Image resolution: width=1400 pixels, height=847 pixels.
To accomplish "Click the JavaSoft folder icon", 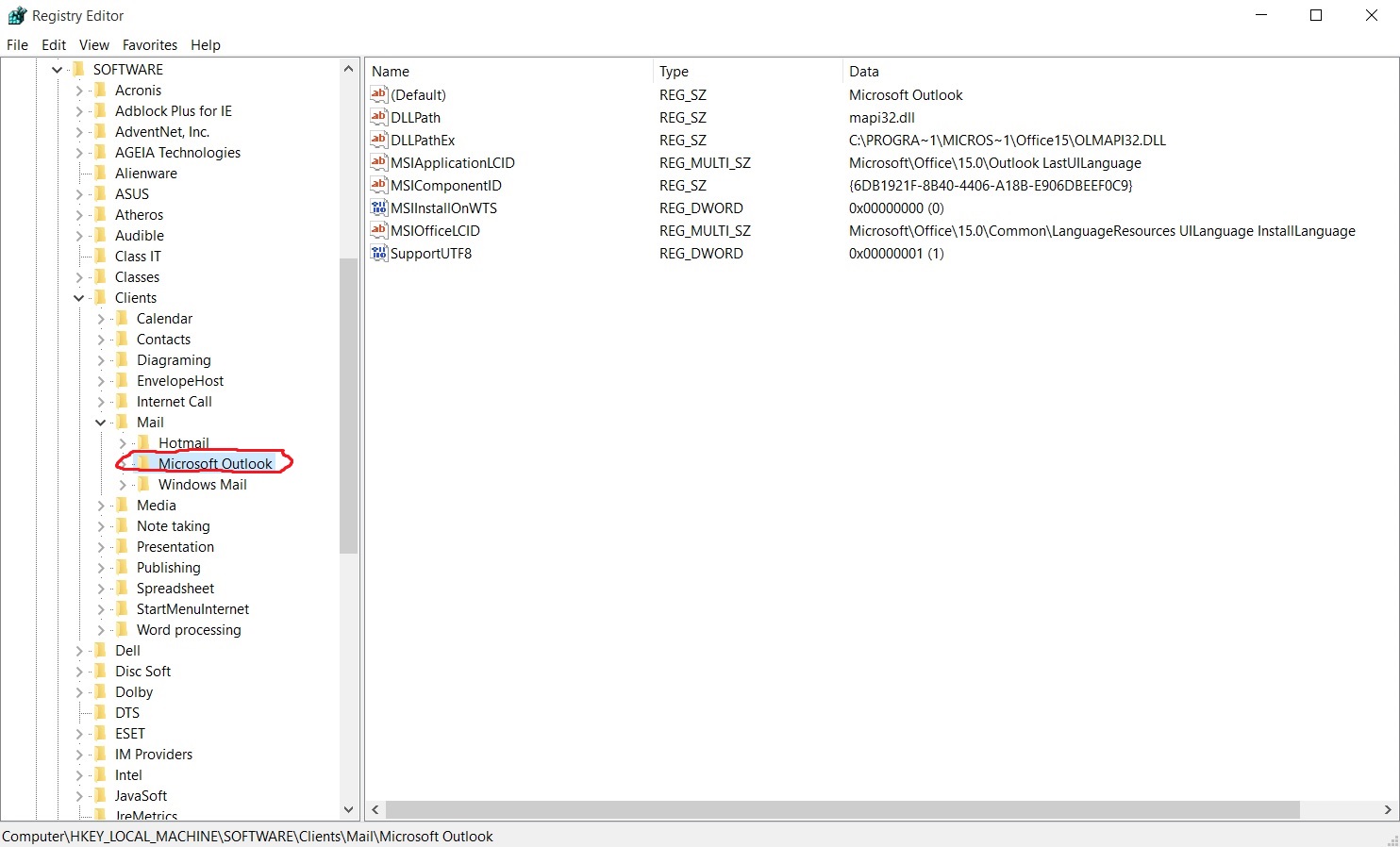I will point(100,795).
